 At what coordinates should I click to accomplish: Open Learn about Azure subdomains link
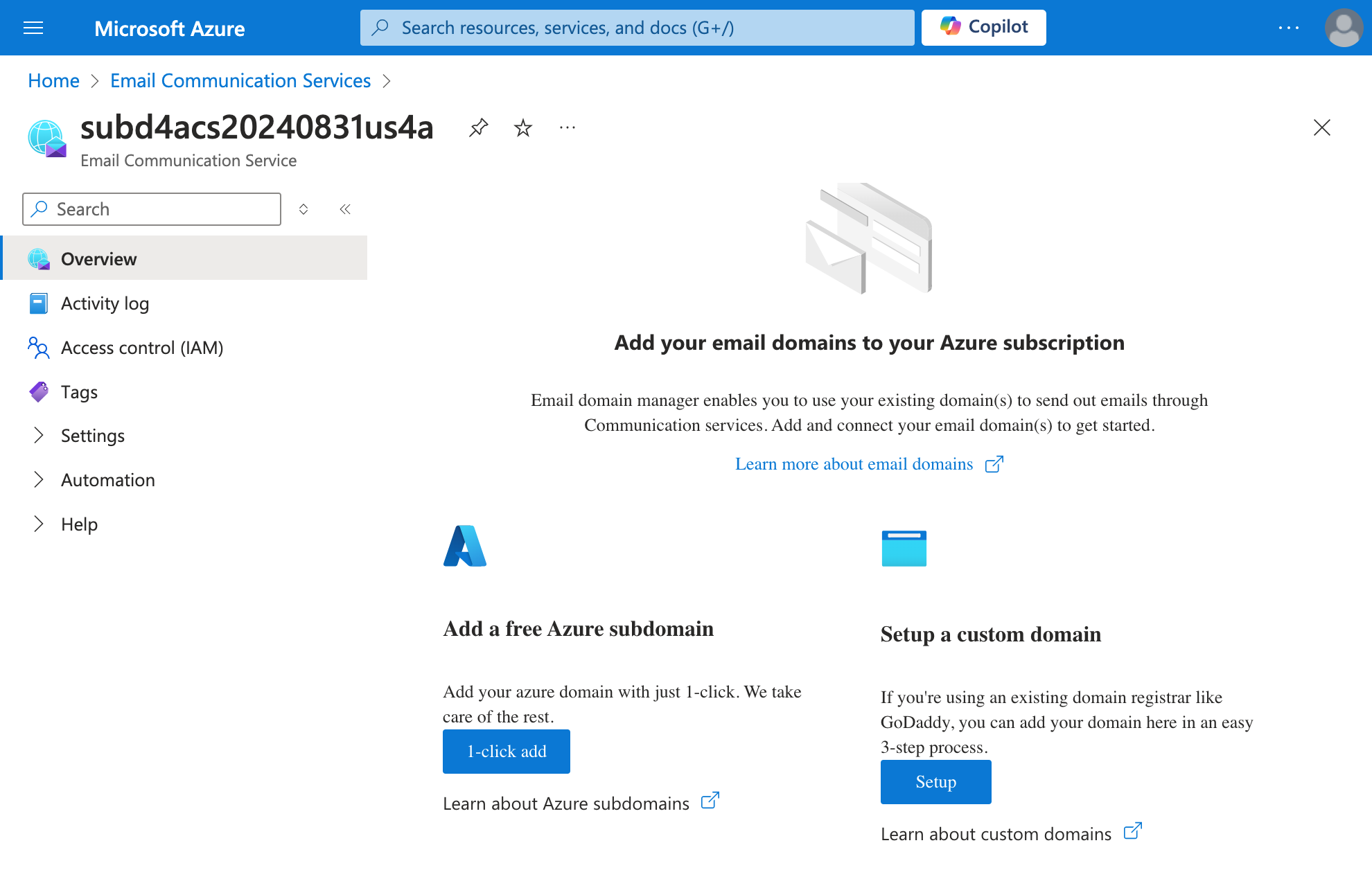pos(580,803)
